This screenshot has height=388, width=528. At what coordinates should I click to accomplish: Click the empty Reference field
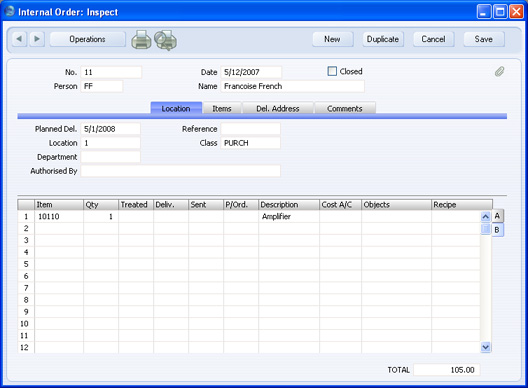250,129
